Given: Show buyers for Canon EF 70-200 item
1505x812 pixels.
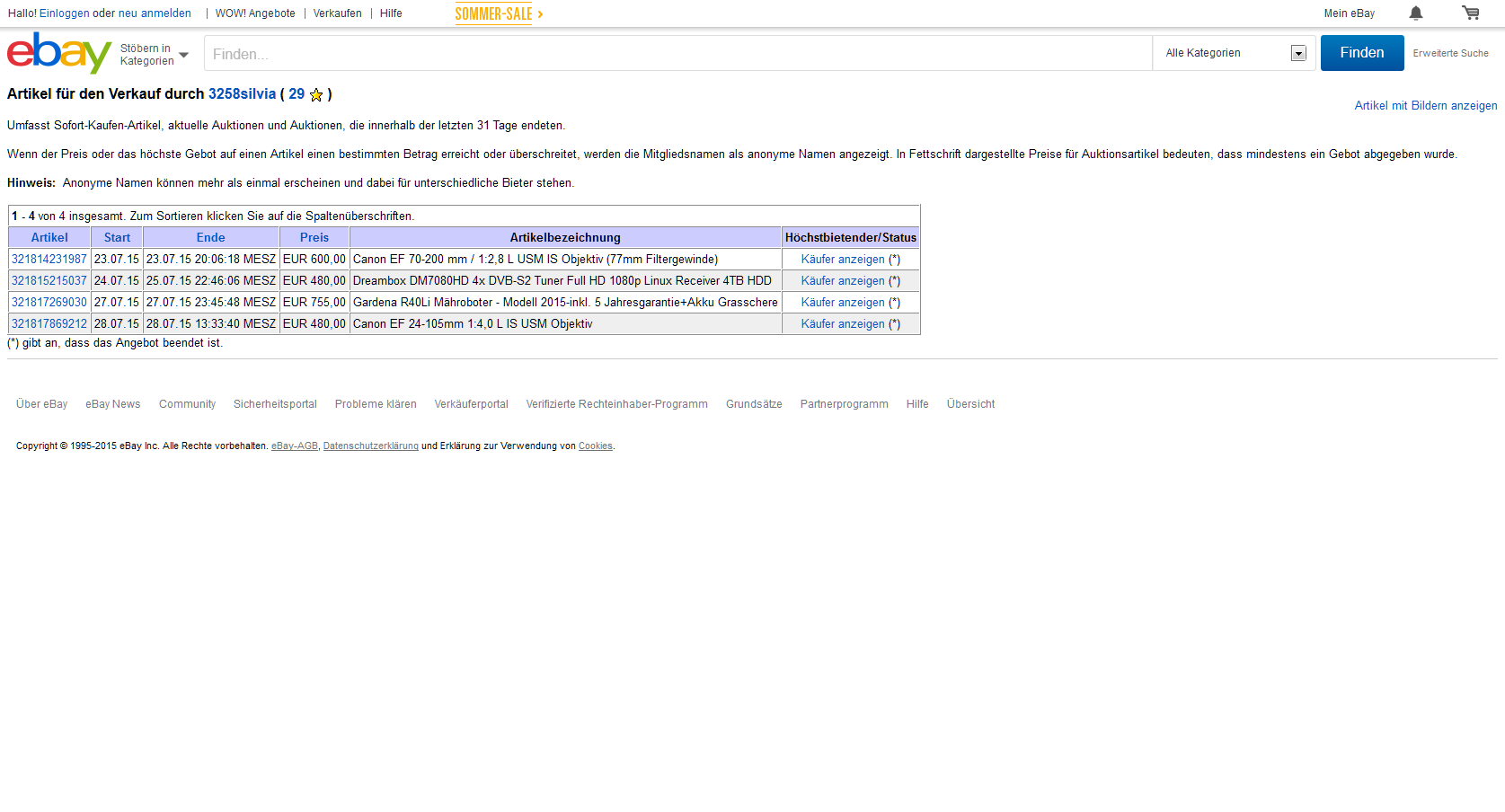Looking at the screenshot, I should coord(843,260).
